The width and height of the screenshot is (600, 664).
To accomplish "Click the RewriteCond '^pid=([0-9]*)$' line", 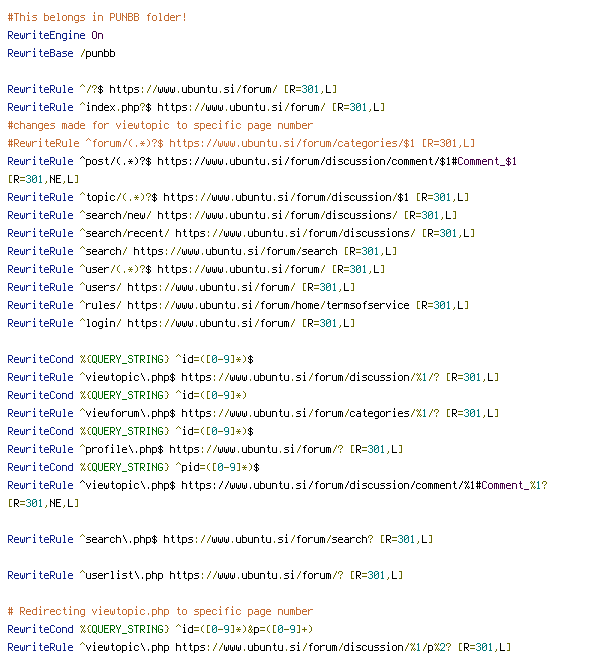I will click(x=133, y=467).
